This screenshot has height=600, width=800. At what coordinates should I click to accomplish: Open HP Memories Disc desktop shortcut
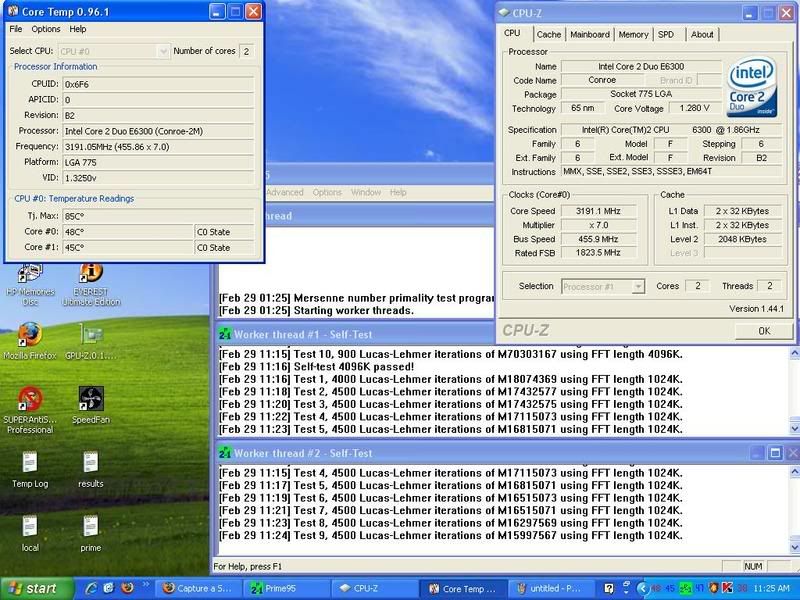[30, 285]
